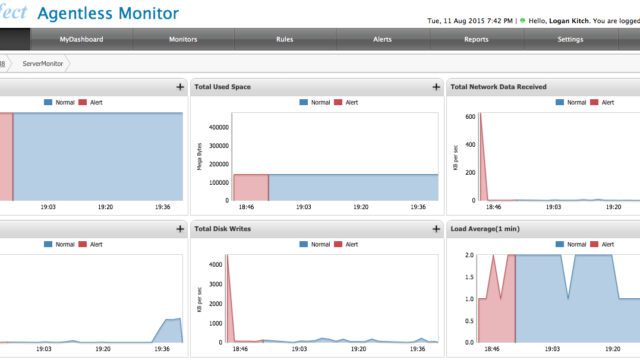The image size is (640, 360).
Task: Click the Total Network Data Received title
Action: 498,87
